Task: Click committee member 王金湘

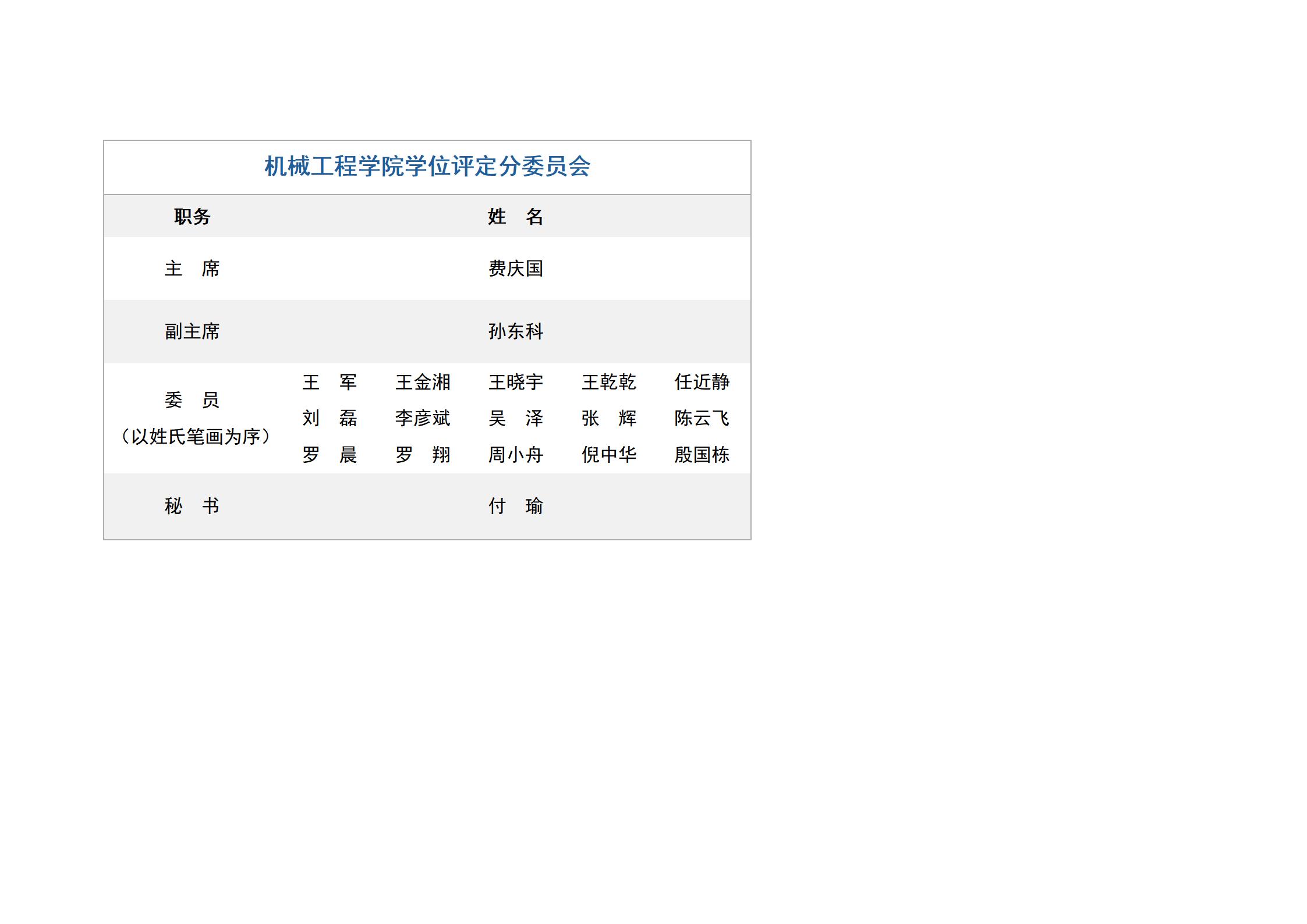Action: pyautogui.click(x=423, y=382)
